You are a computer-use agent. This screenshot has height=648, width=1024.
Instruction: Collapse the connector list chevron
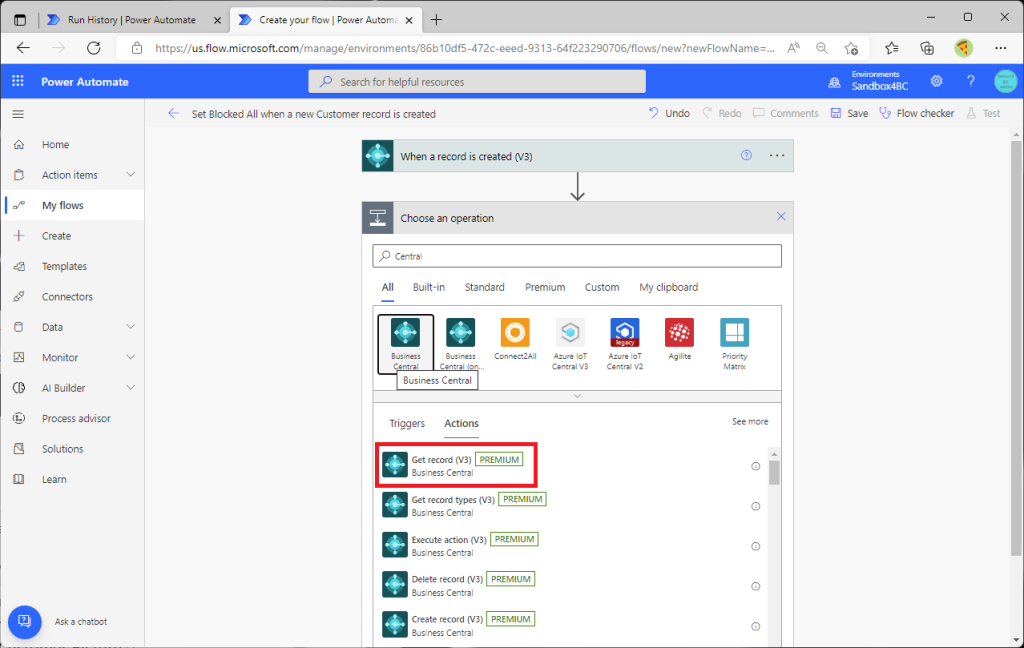pos(577,396)
